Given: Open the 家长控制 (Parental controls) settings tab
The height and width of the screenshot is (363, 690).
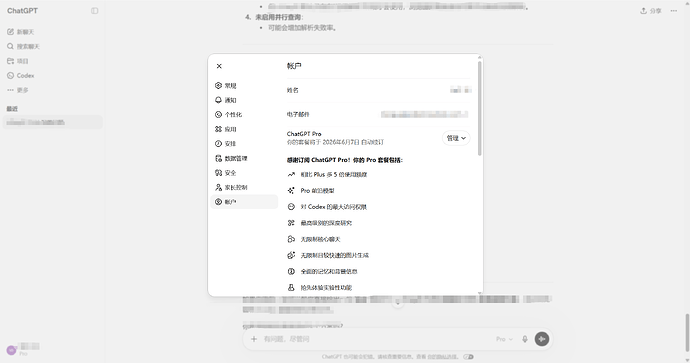Looking at the screenshot, I should 244,187.
